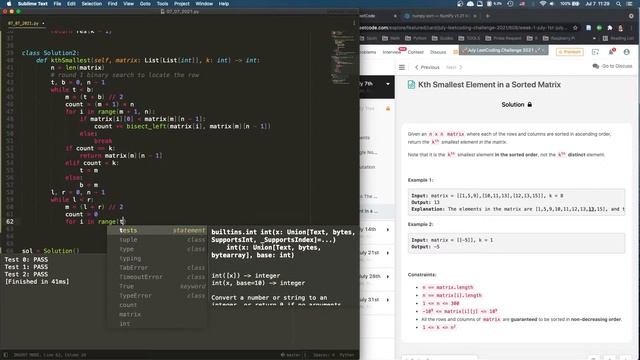640x360 pixels.
Task: Open the Apple menu
Action: coord(9,4)
